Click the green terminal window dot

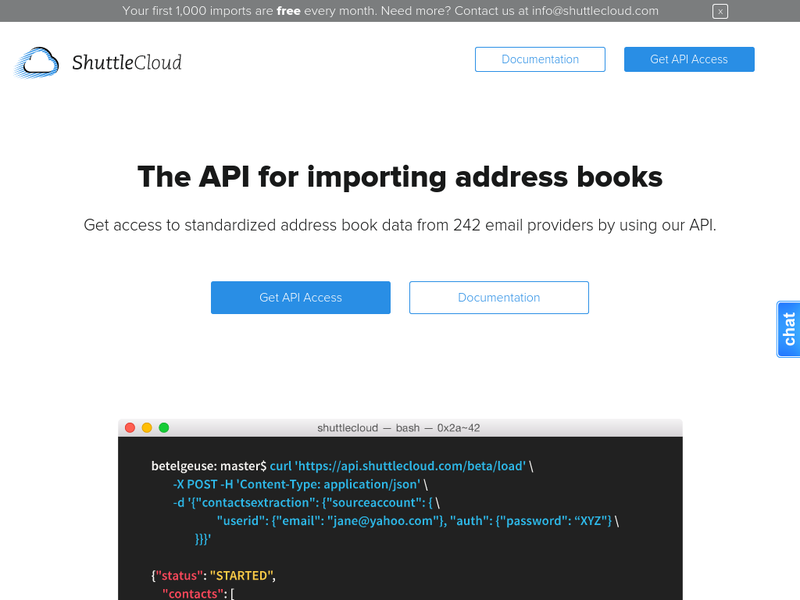[164, 428]
